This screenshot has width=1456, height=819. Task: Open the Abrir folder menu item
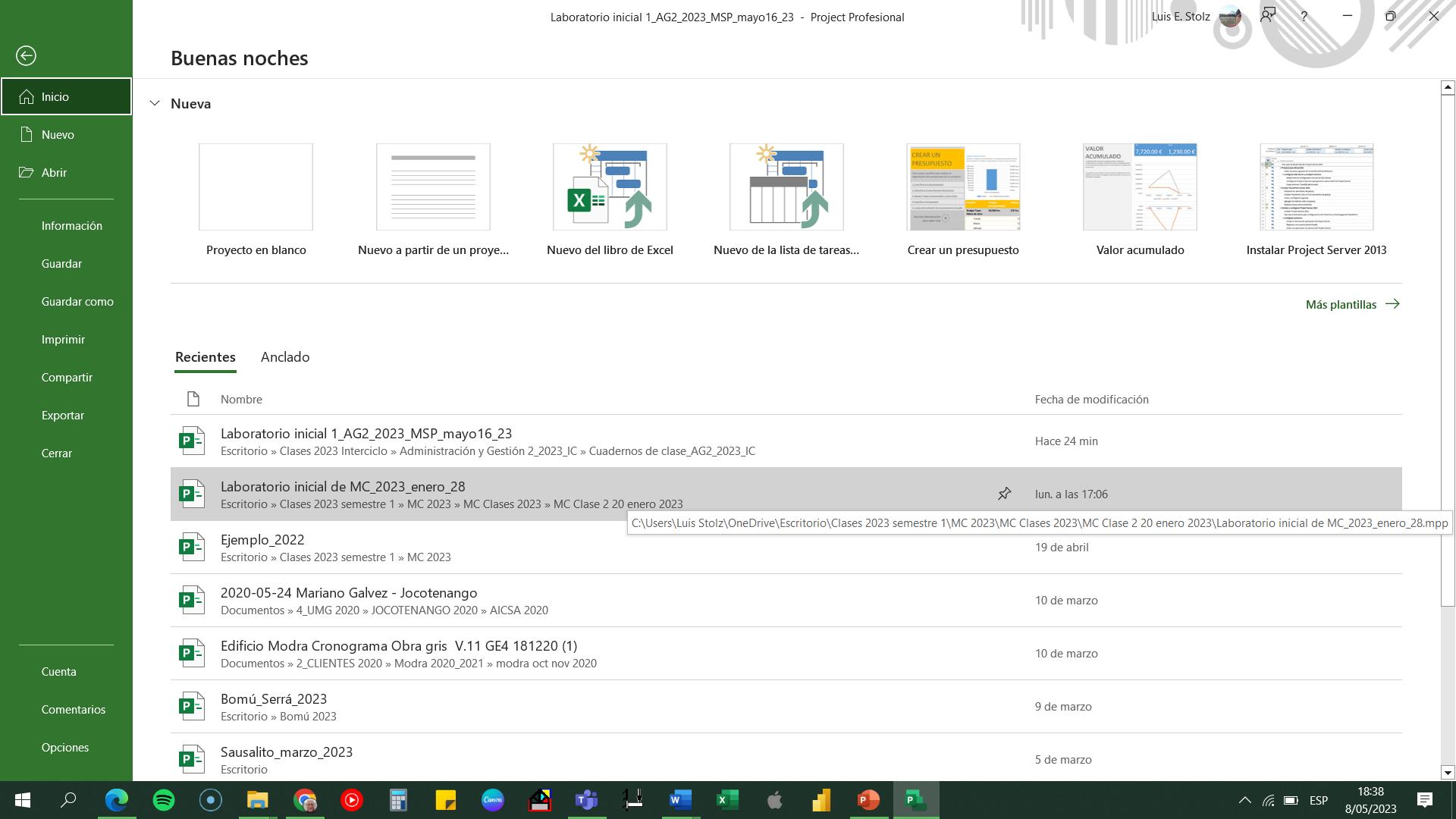[x=54, y=172]
